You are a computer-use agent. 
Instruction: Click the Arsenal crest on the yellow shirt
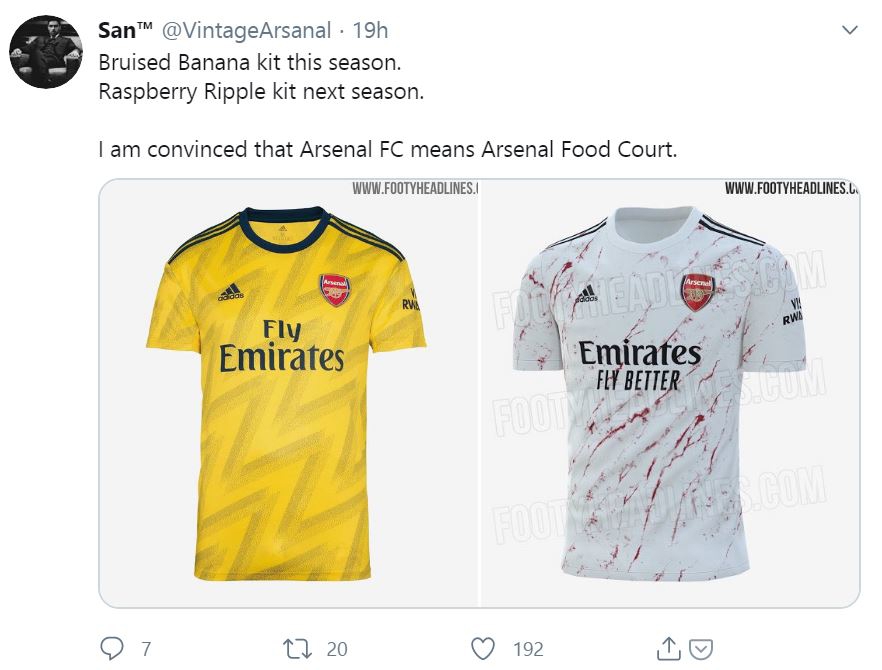[x=335, y=289]
